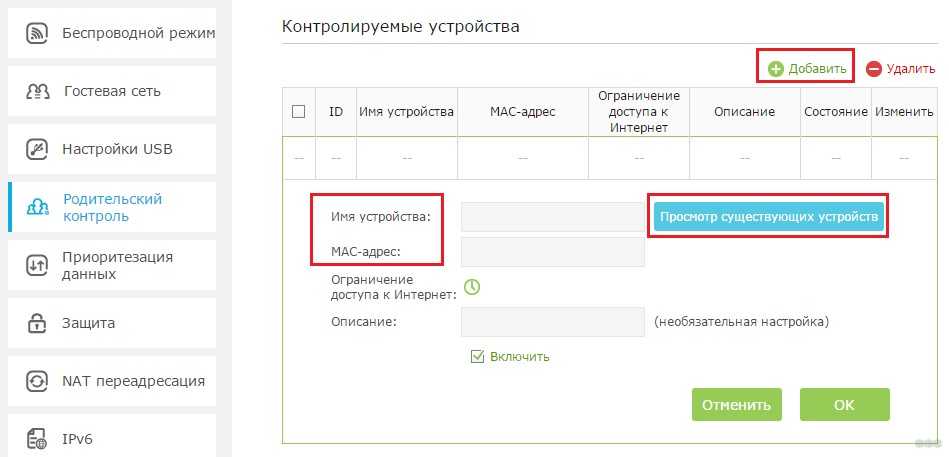Toggle the Включить checkbox
The width and height of the screenshot is (949, 457).
tap(478, 357)
